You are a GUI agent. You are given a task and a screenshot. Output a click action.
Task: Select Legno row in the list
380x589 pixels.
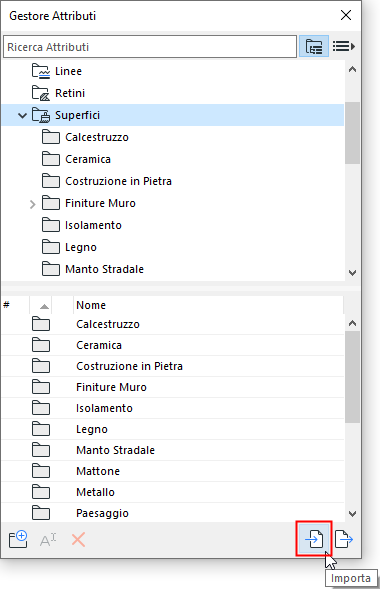173,429
